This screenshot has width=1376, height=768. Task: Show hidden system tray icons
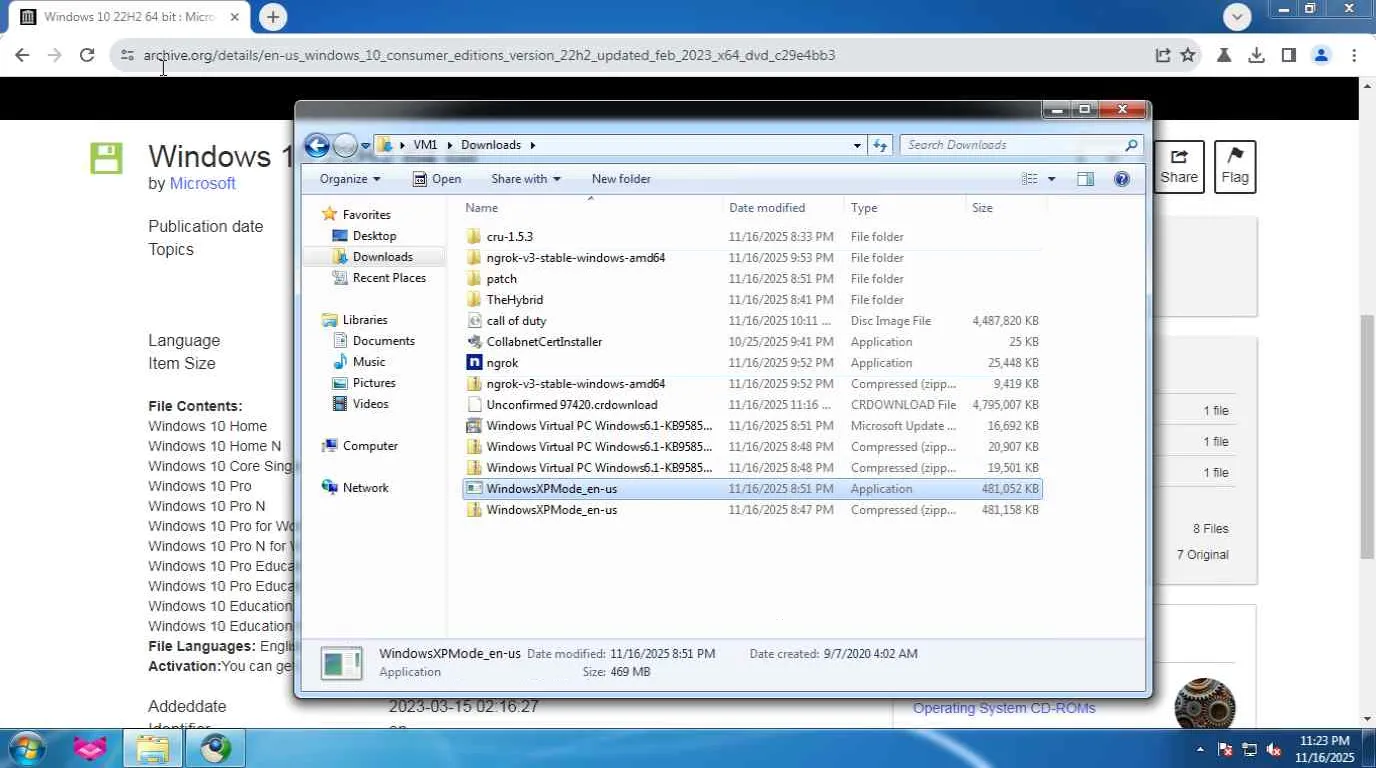pyautogui.click(x=1200, y=749)
